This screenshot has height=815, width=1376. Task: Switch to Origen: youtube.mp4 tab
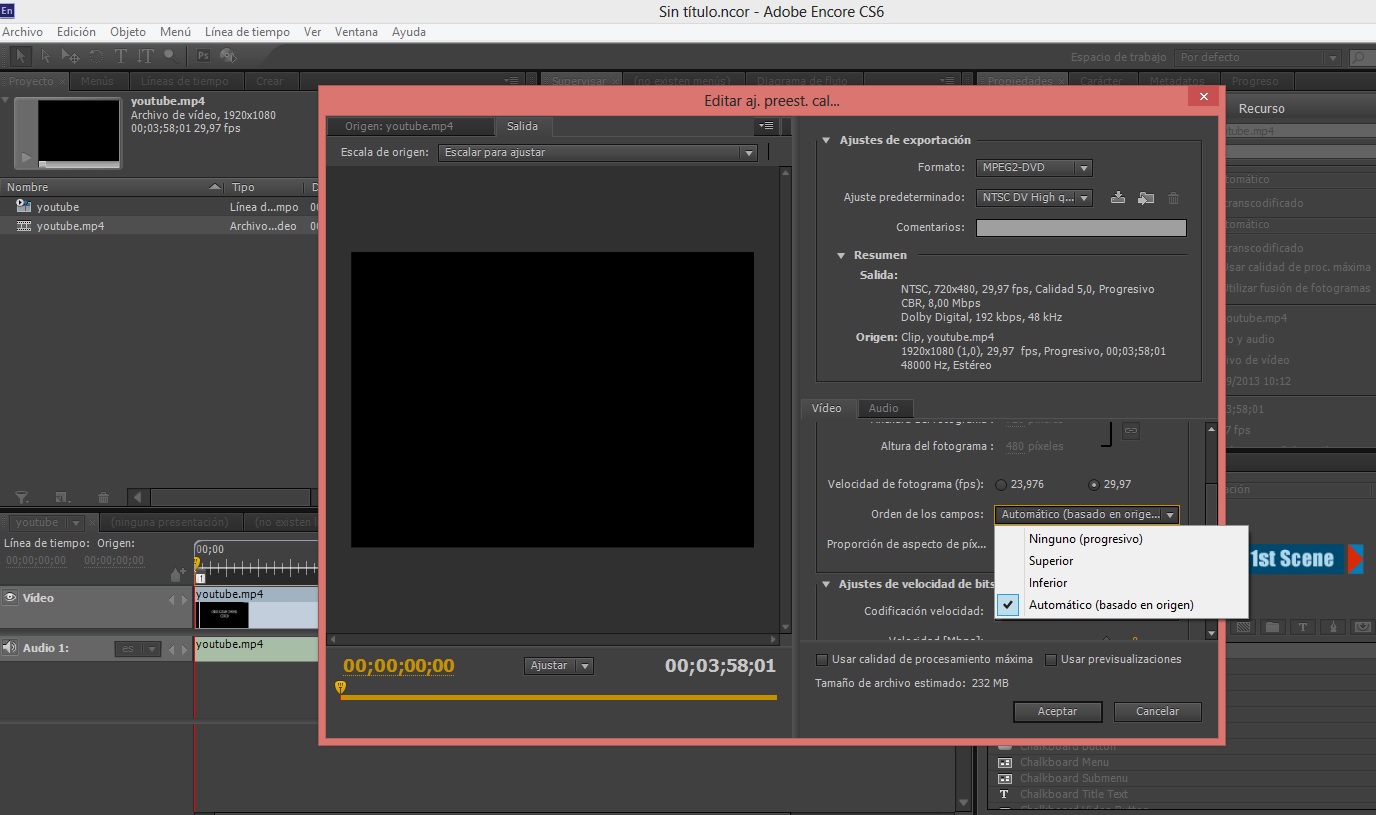click(x=410, y=127)
